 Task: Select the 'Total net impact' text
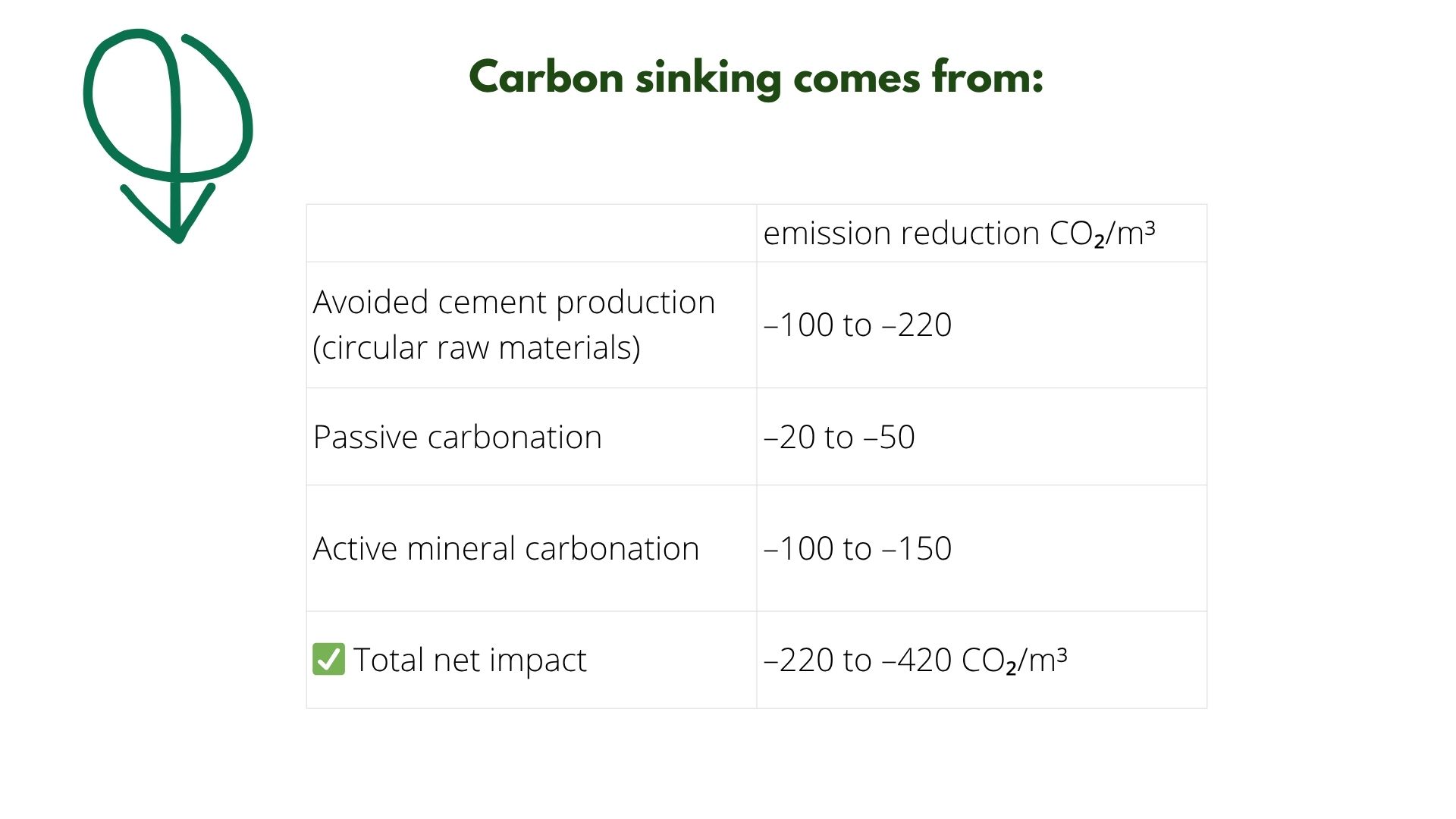pos(469,660)
